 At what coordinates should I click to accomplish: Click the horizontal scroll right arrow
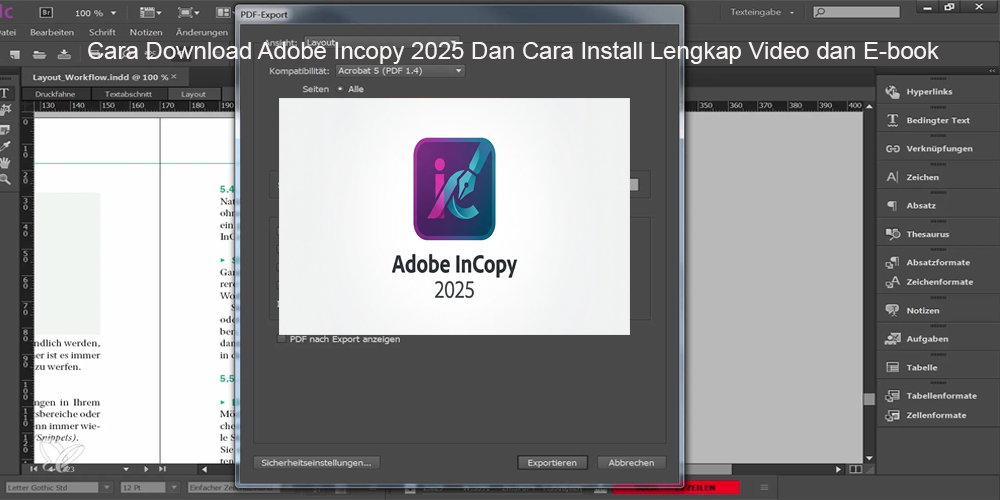coord(838,469)
